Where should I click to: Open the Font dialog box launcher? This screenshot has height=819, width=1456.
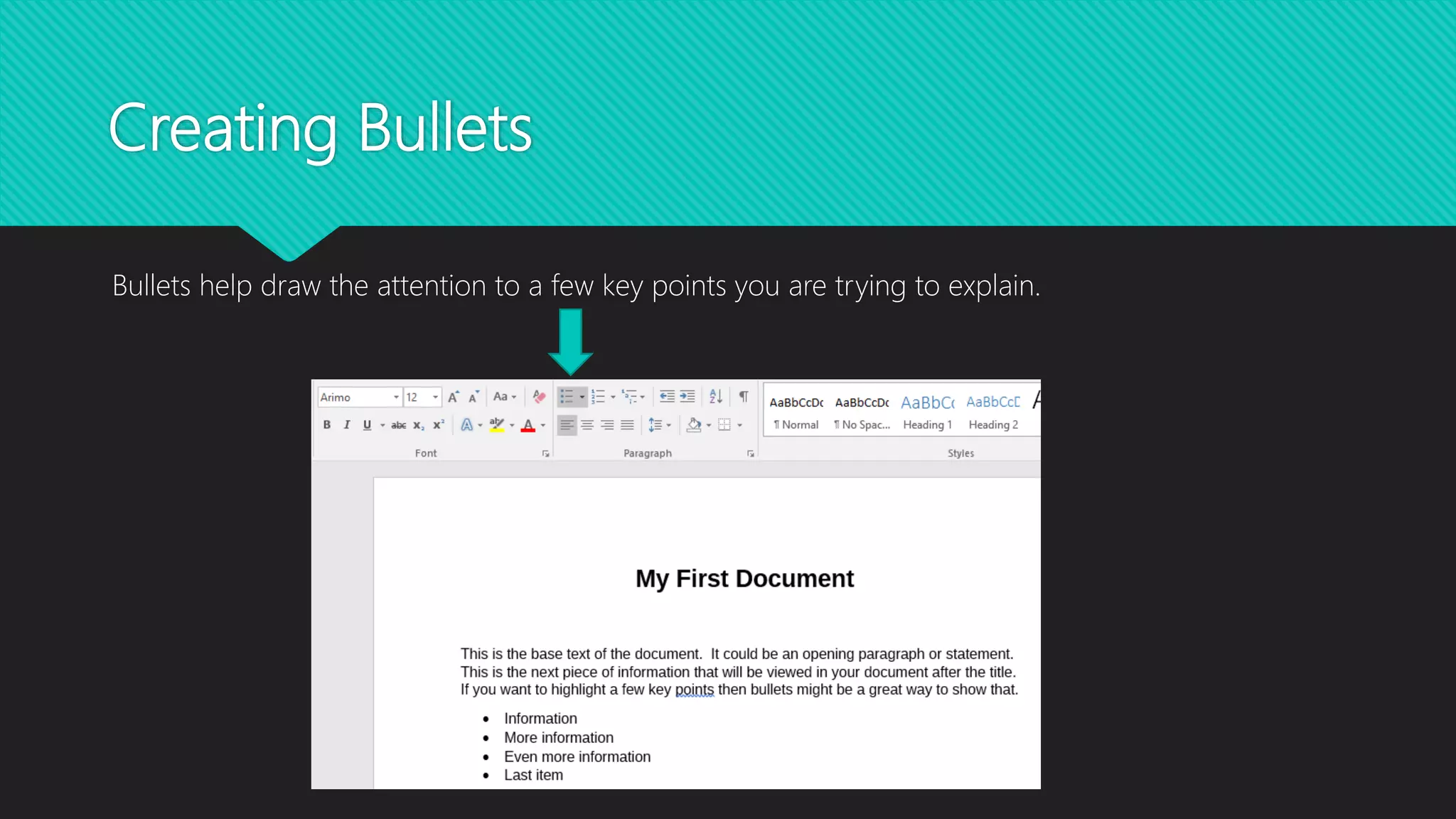click(x=546, y=454)
